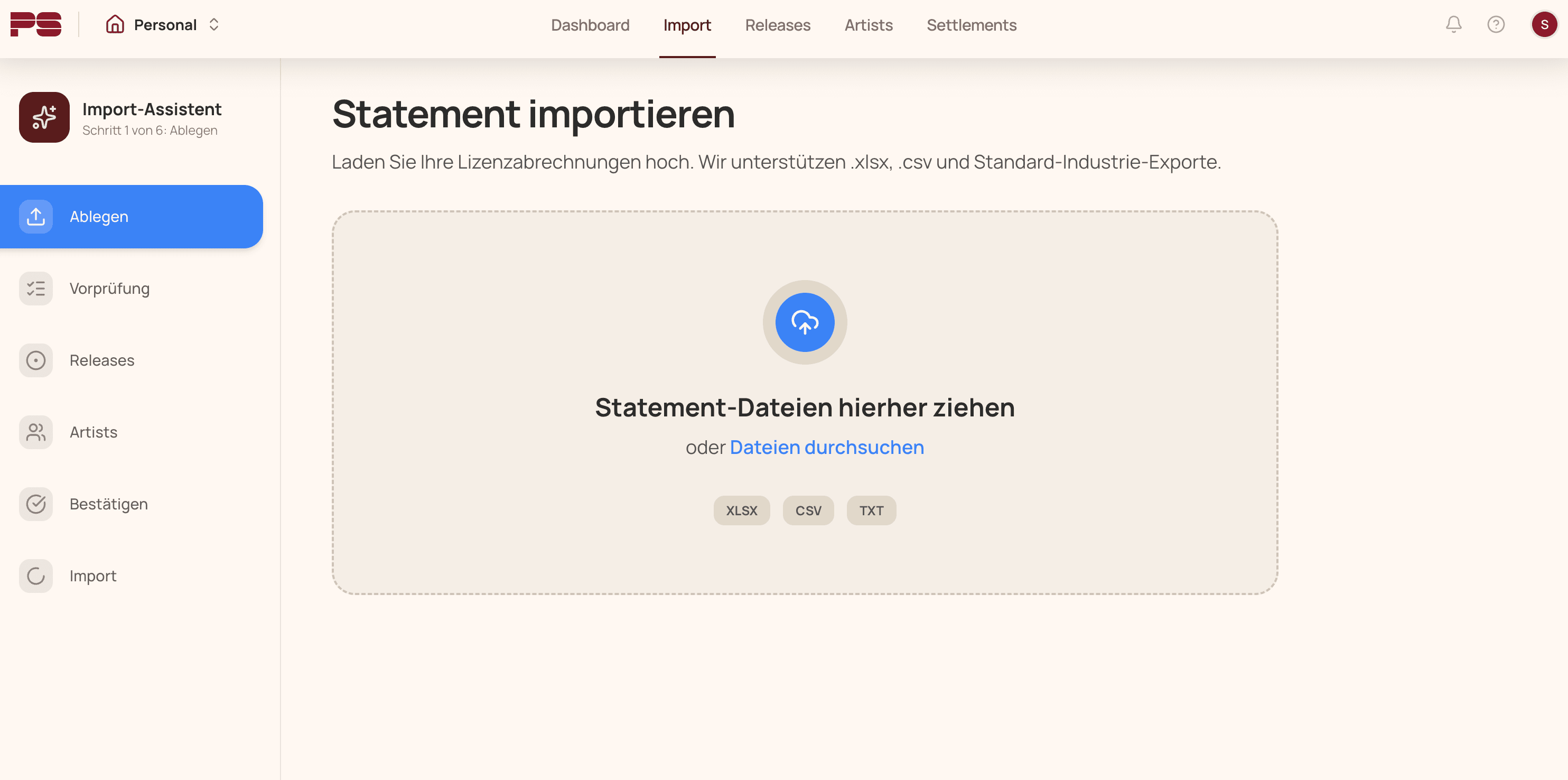1568x780 pixels.
Task: Select the Import tab in top navigation
Action: 687,25
